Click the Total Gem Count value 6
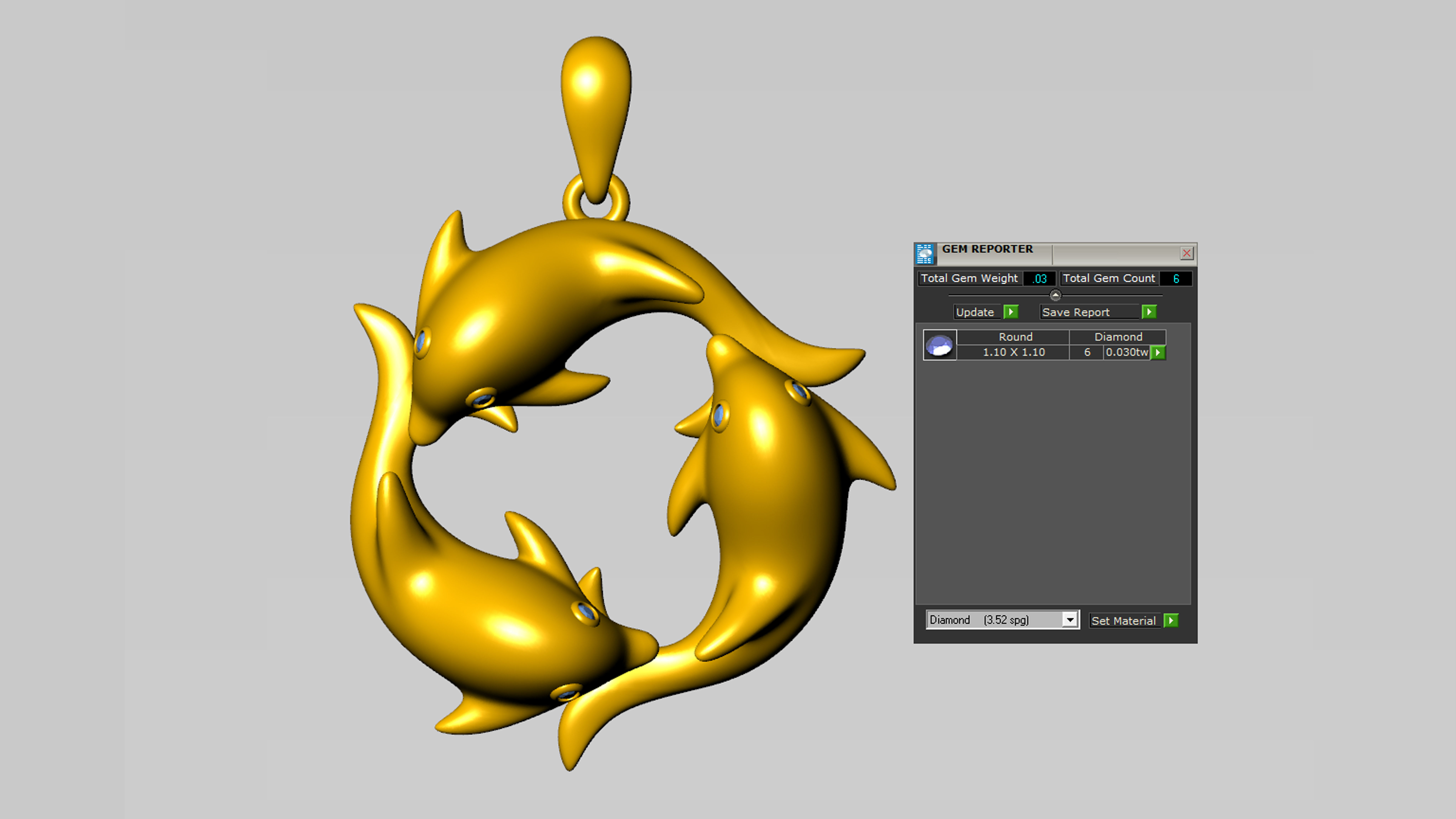Image resolution: width=1456 pixels, height=819 pixels. 1176,279
